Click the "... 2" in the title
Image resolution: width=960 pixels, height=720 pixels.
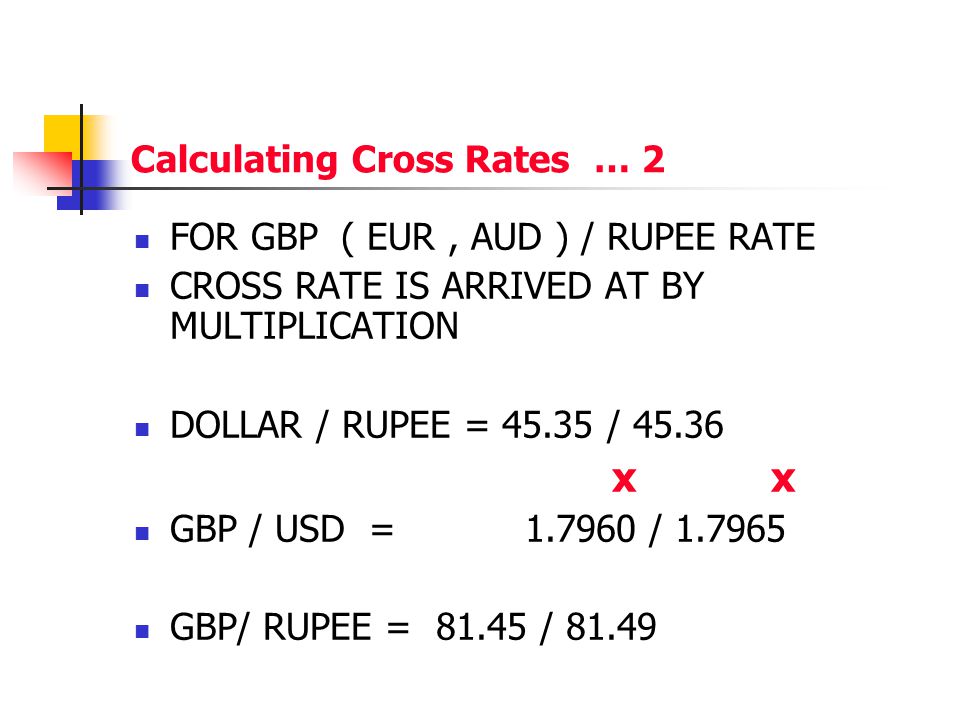tap(629, 160)
